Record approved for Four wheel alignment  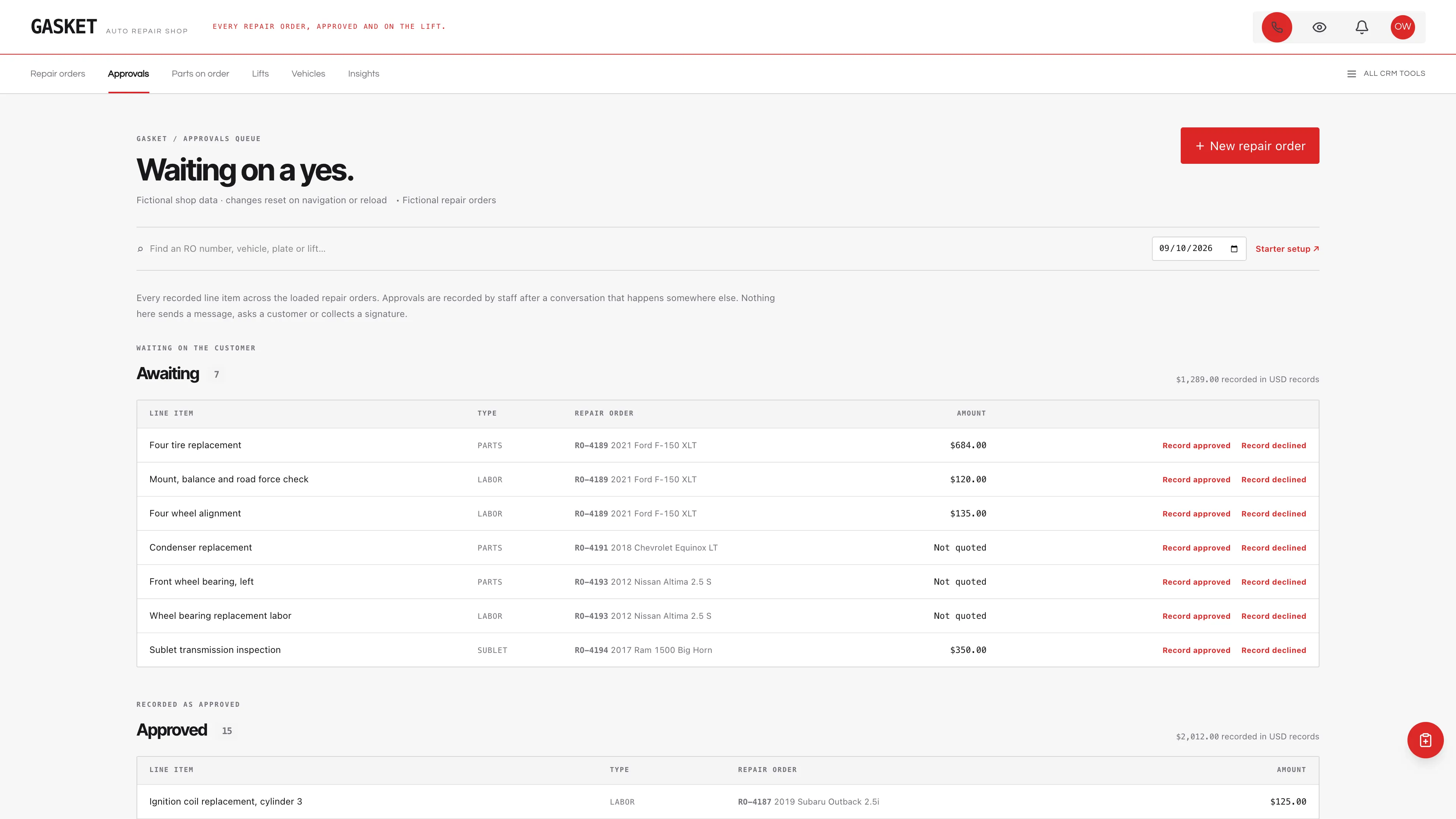(1196, 514)
